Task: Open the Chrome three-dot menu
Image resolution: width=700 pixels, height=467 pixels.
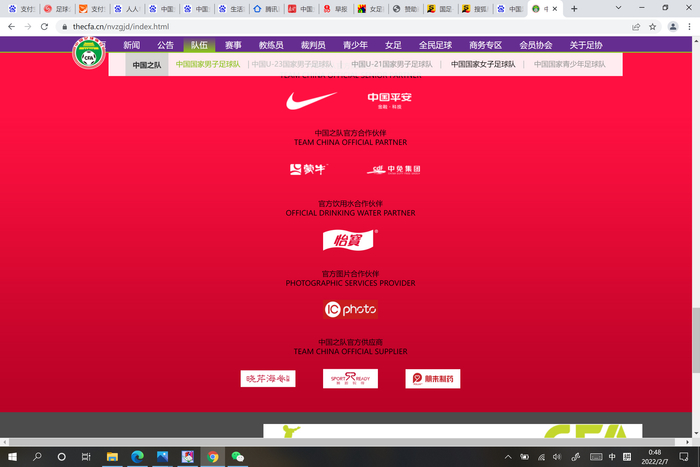Action: pyautogui.click(x=689, y=27)
